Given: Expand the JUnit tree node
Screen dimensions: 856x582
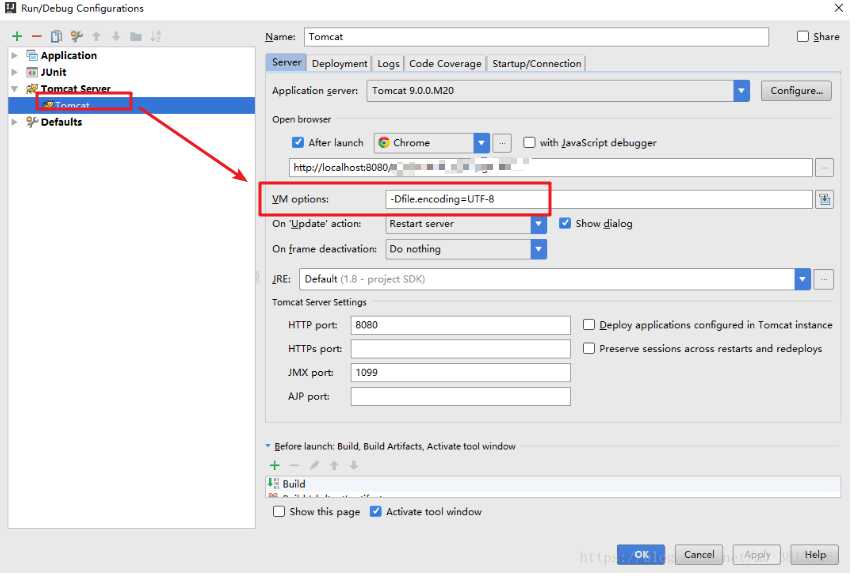Looking at the screenshot, I should coord(14,72).
